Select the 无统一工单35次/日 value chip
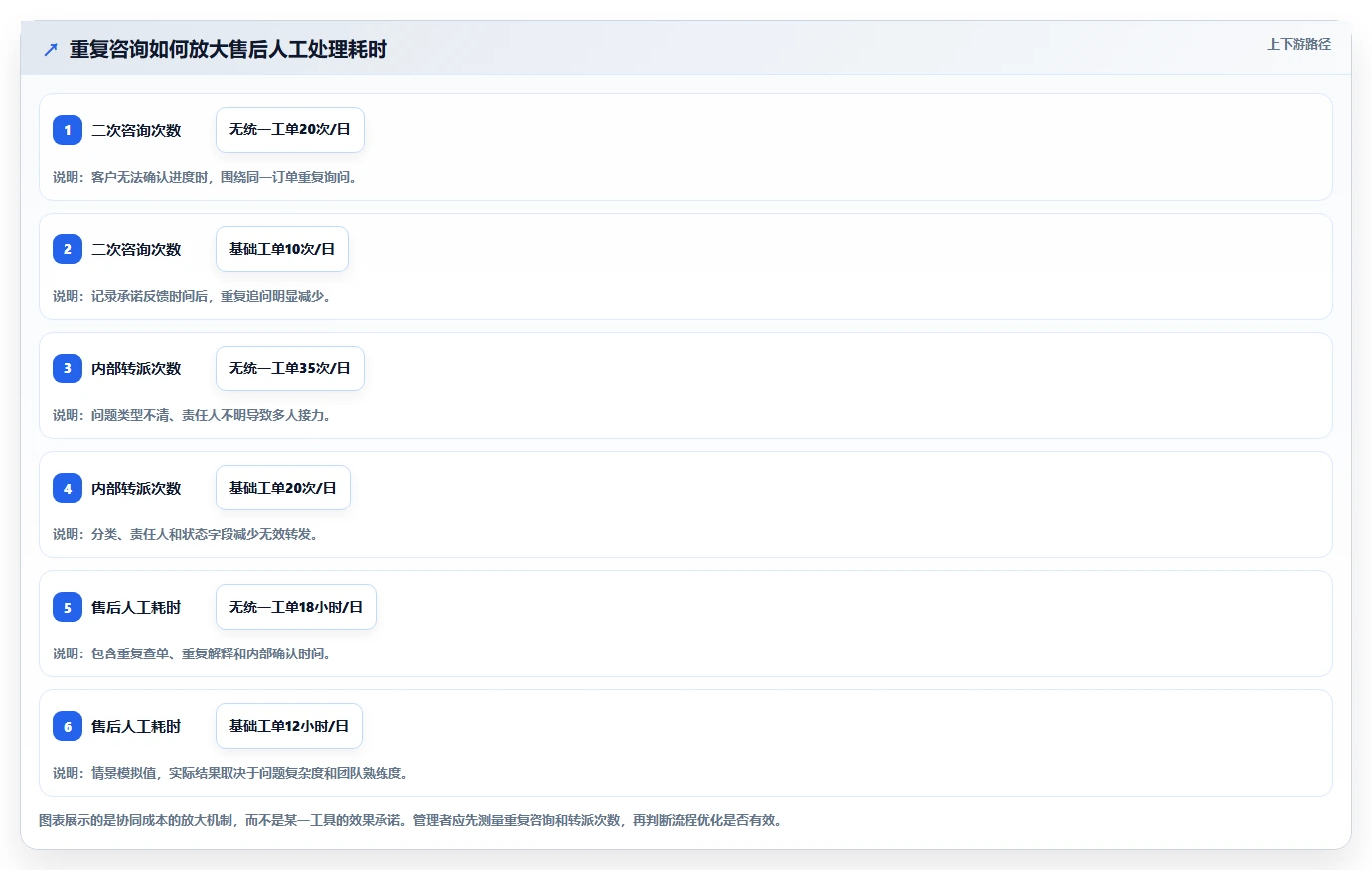The image size is (1372, 870). pyautogui.click(x=290, y=368)
